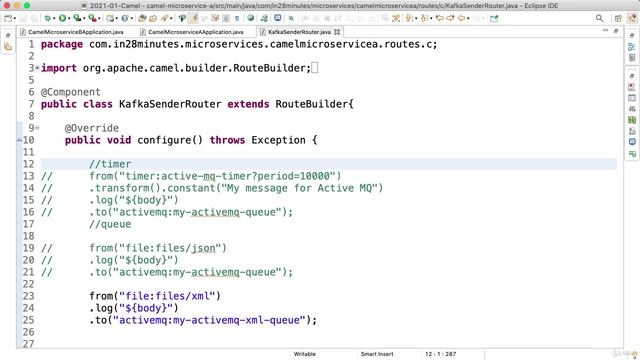Click the "file:files/xml" string on line 23
The height and width of the screenshot is (360, 640).
(167, 296)
